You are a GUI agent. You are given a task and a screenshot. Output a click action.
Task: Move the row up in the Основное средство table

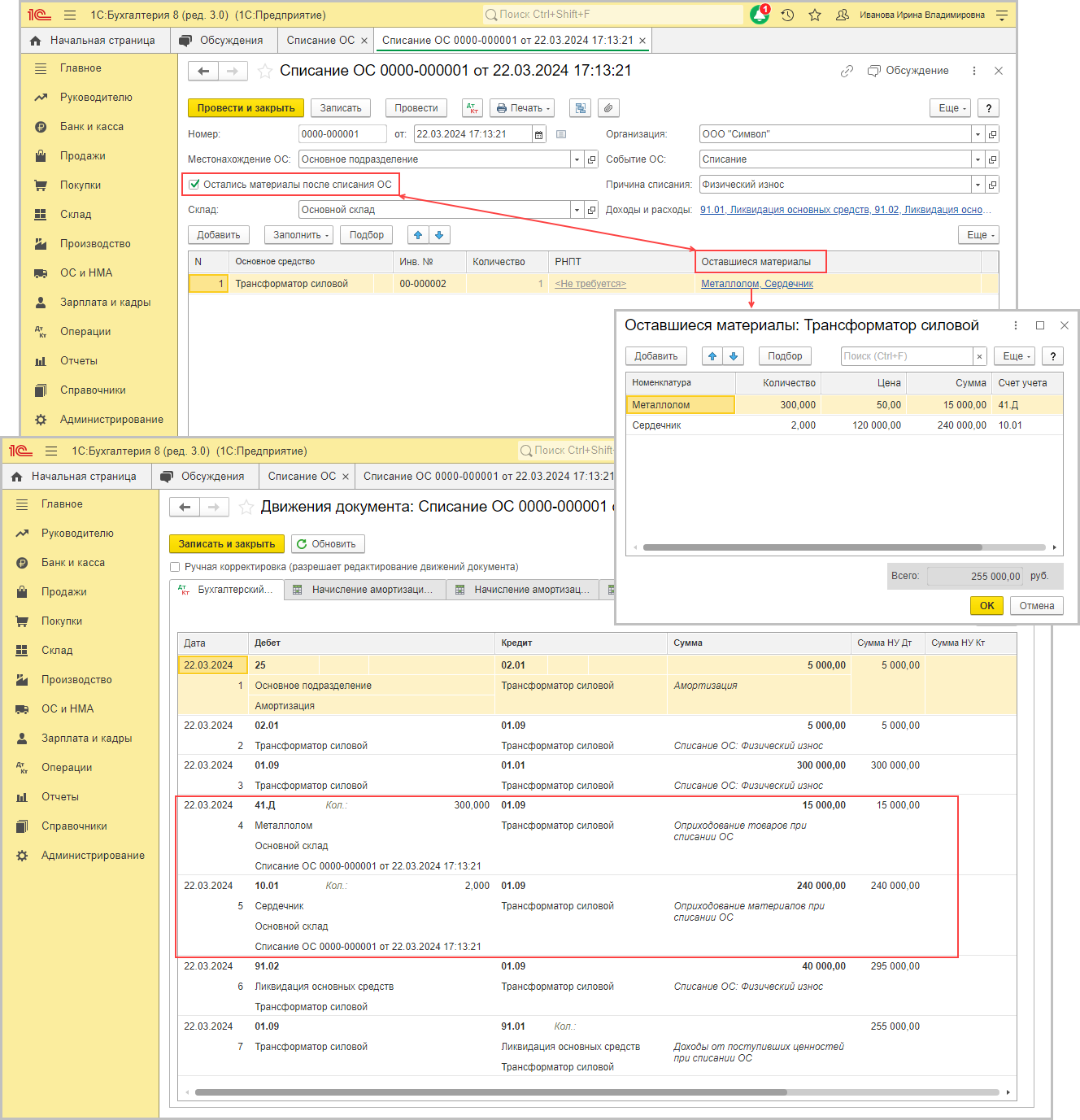418,235
